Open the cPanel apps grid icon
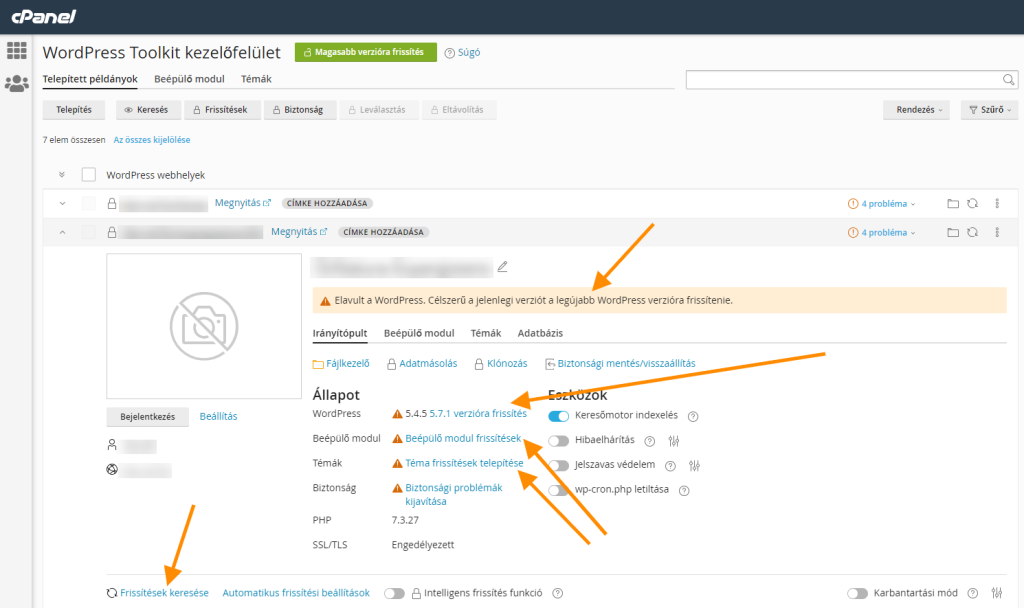 pyautogui.click(x=16, y=50)
